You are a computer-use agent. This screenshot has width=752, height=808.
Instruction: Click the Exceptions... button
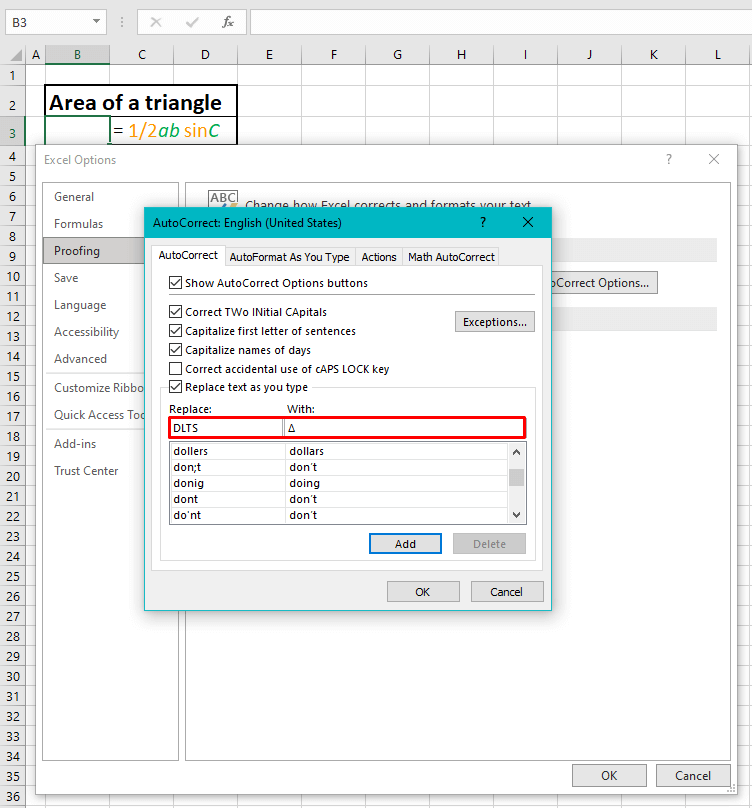tap(495, 322)
